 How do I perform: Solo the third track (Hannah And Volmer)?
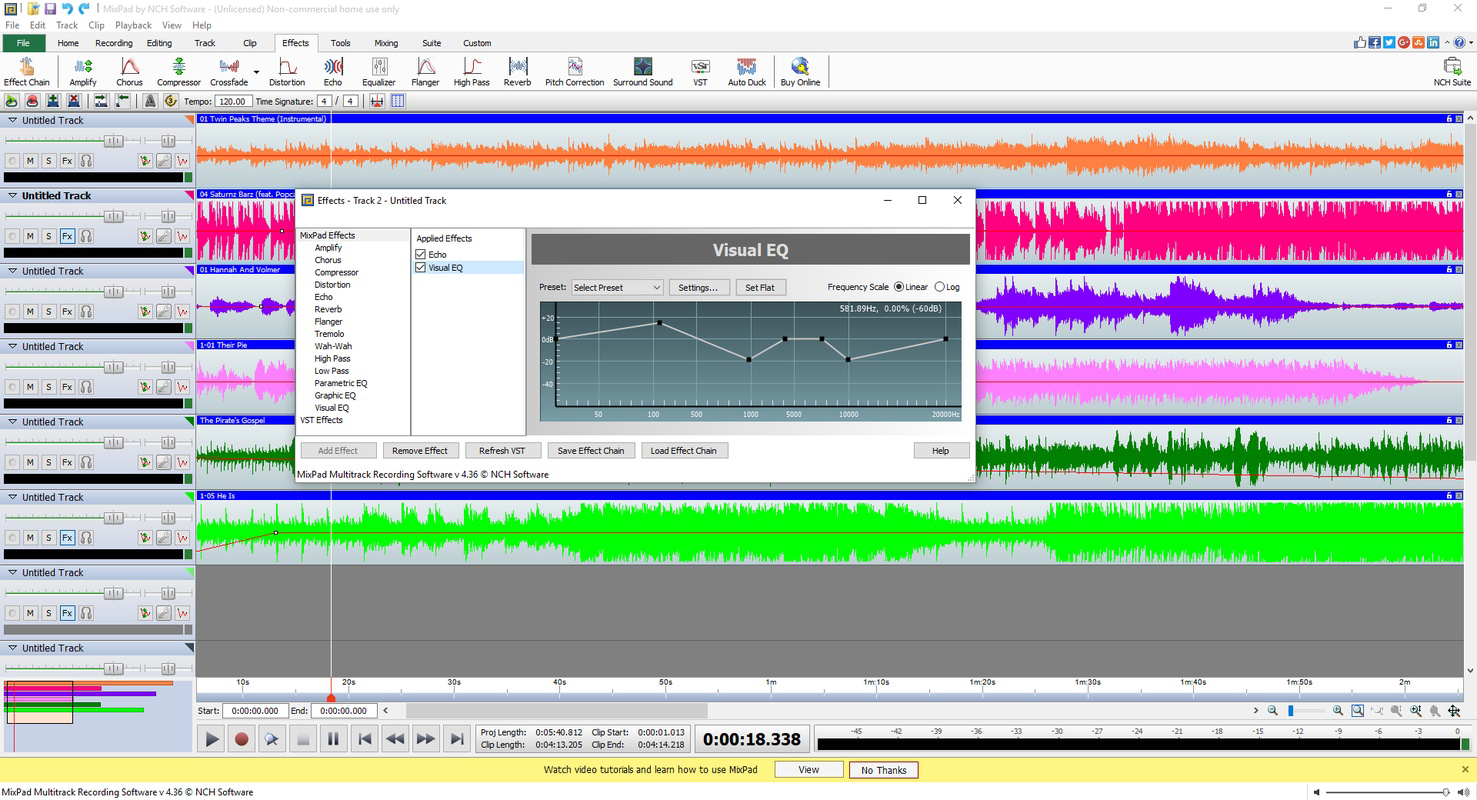(48, 311)
